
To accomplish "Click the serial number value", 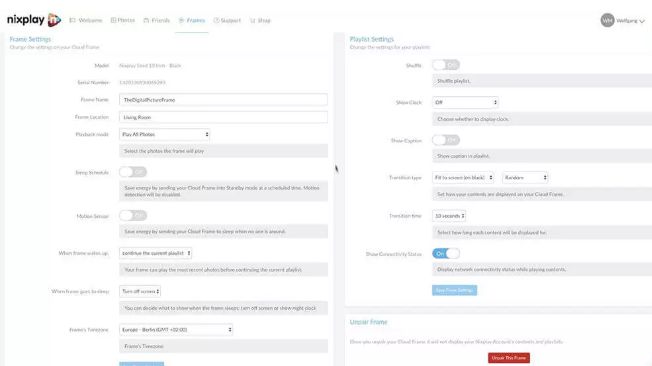I will 142,82.
